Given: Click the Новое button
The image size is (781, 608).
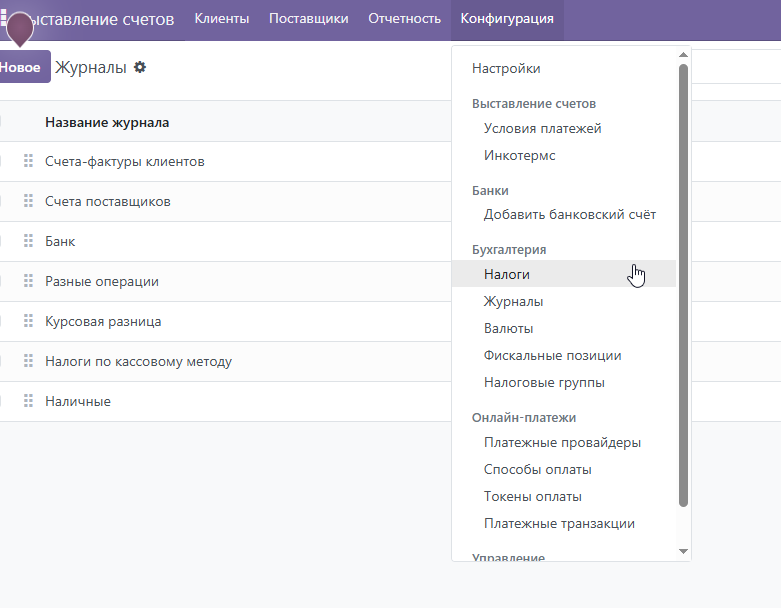Looking at the screenshot, I should pyautogui.click(x=22, y=67).
